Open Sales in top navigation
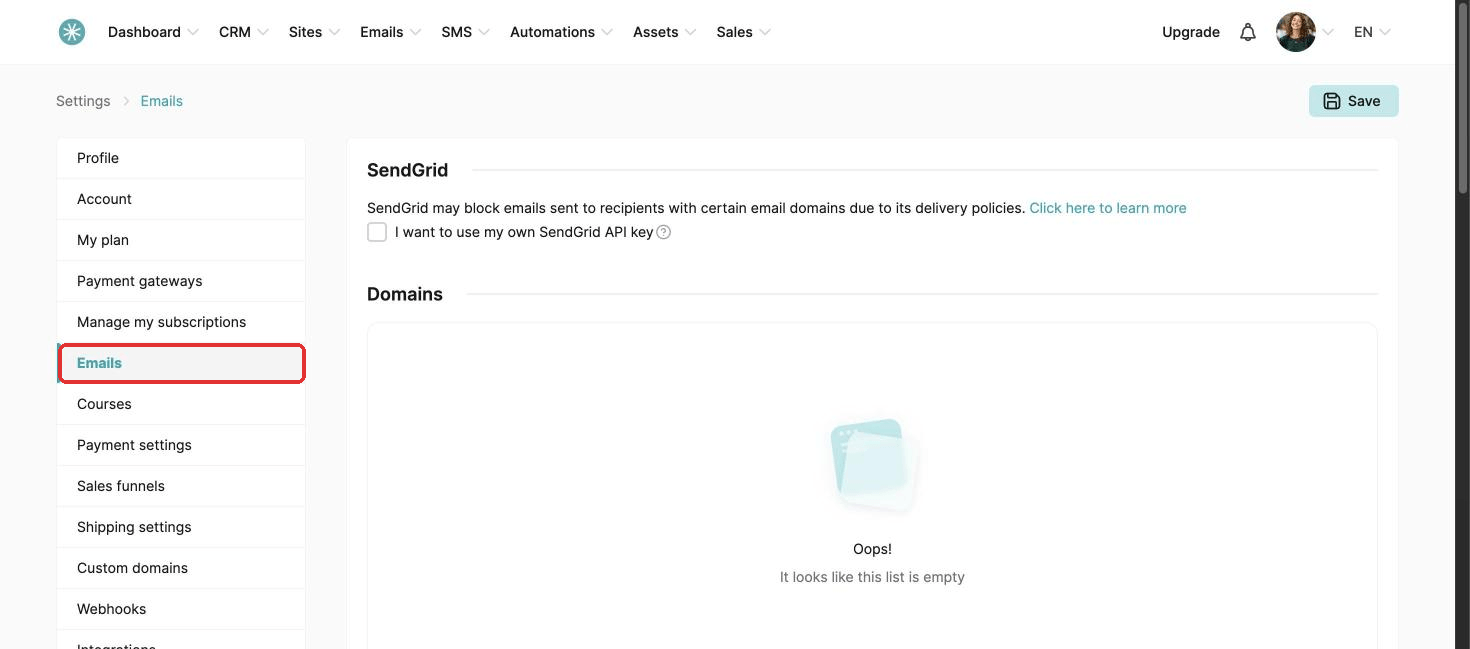This screenshot has width=1470, height=649. 734,32
